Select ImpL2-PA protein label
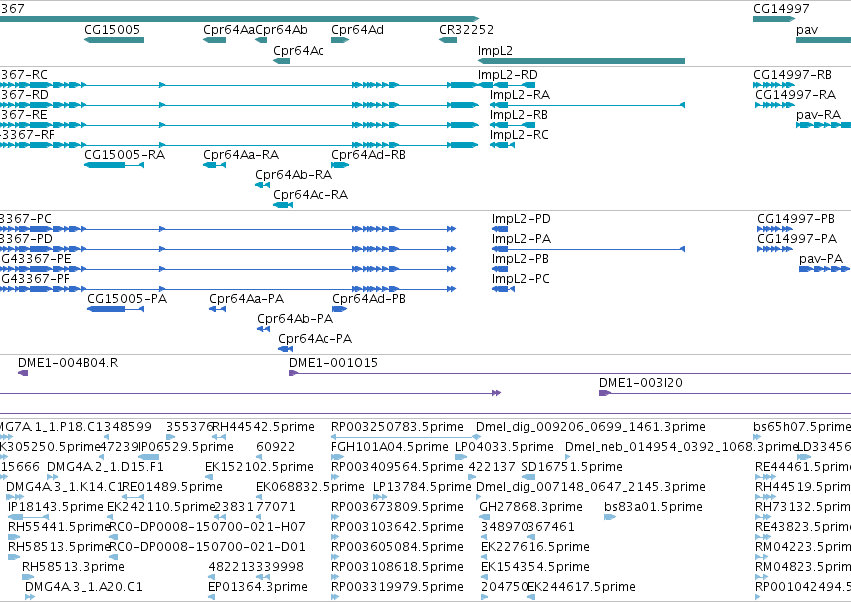This screenshot has height=602, width=851. coord(521,239)
